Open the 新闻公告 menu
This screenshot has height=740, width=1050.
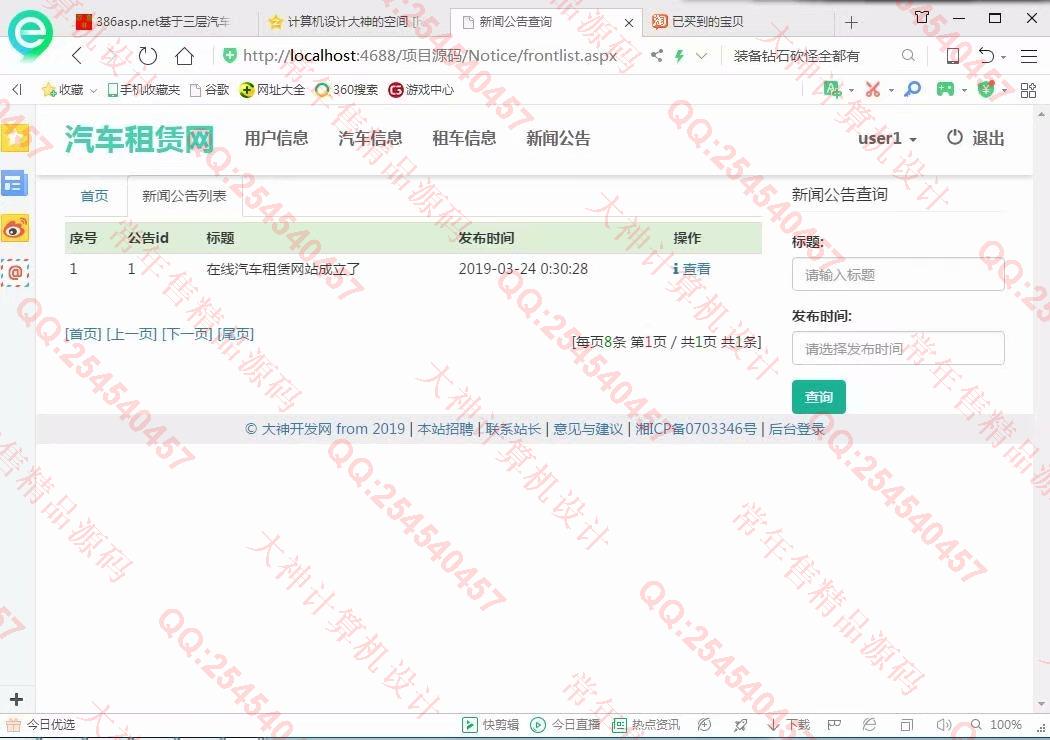[558, 139]
